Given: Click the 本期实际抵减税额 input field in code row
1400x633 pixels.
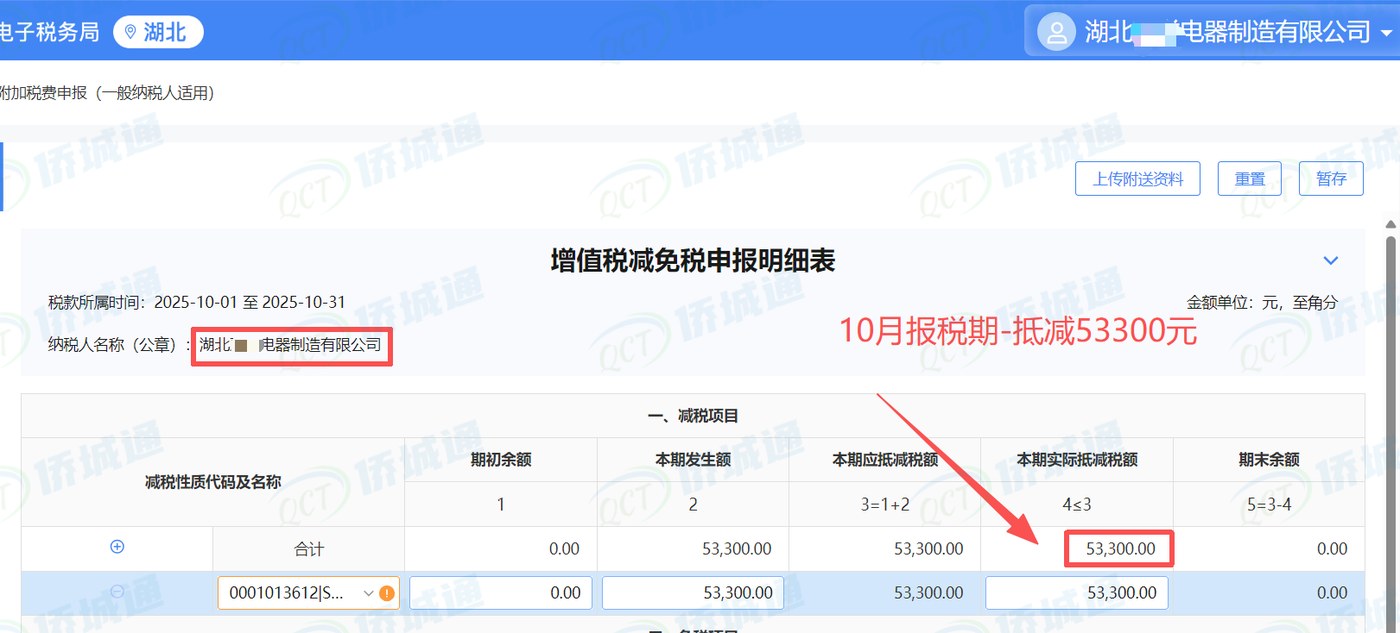Looking at the screenshot, I should [x=1077, y=593].
